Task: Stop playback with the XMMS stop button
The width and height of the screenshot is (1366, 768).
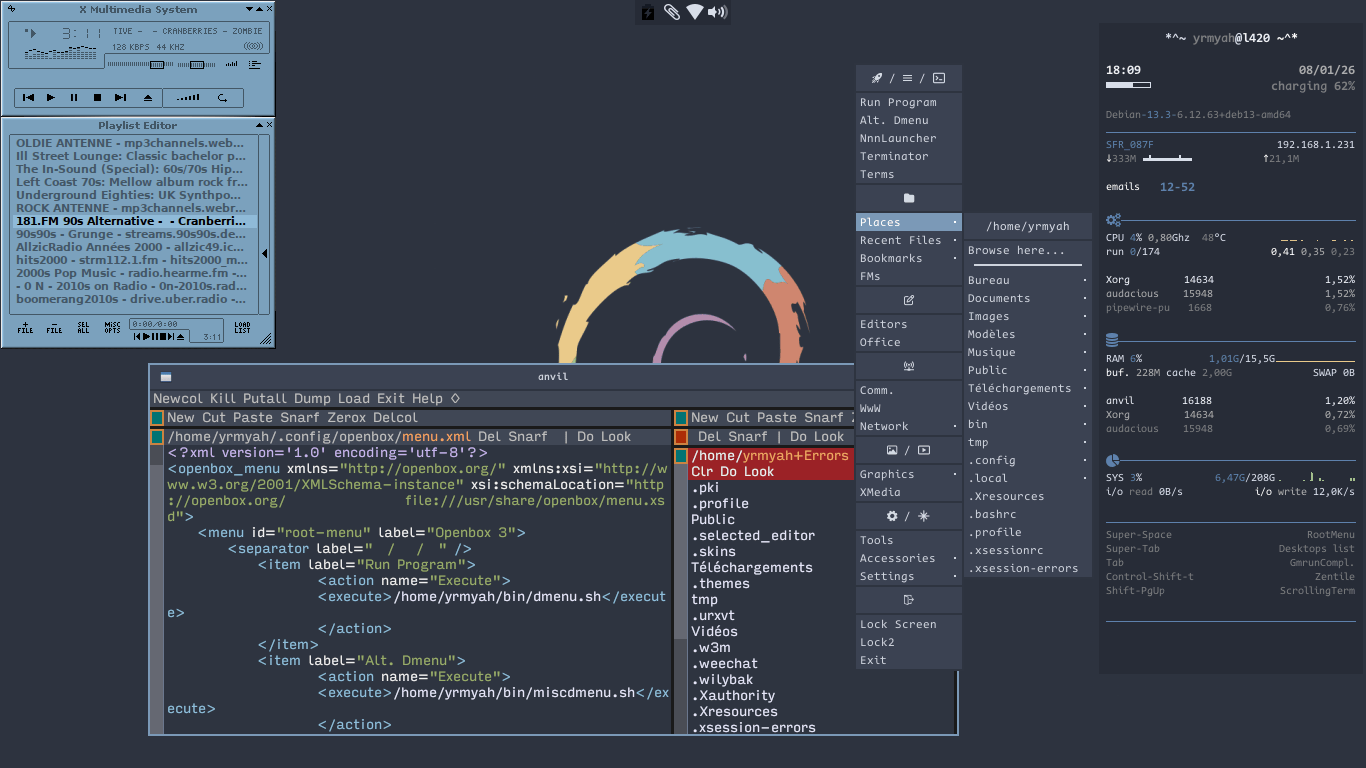Action: pyautogui.click(x=97, y=97)
